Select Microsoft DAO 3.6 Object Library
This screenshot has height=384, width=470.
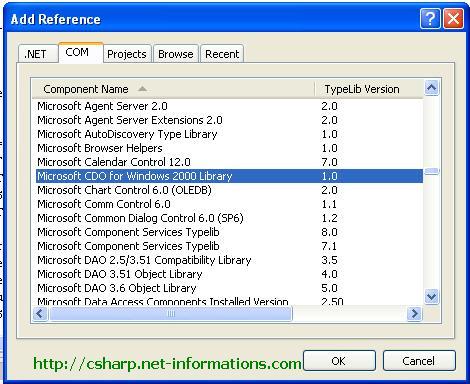tap(229, 288)
